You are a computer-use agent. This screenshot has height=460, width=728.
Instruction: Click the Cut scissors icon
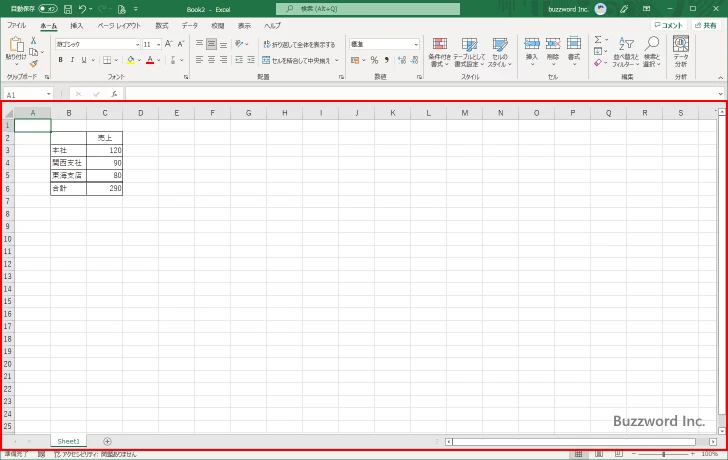coord(33,41)
